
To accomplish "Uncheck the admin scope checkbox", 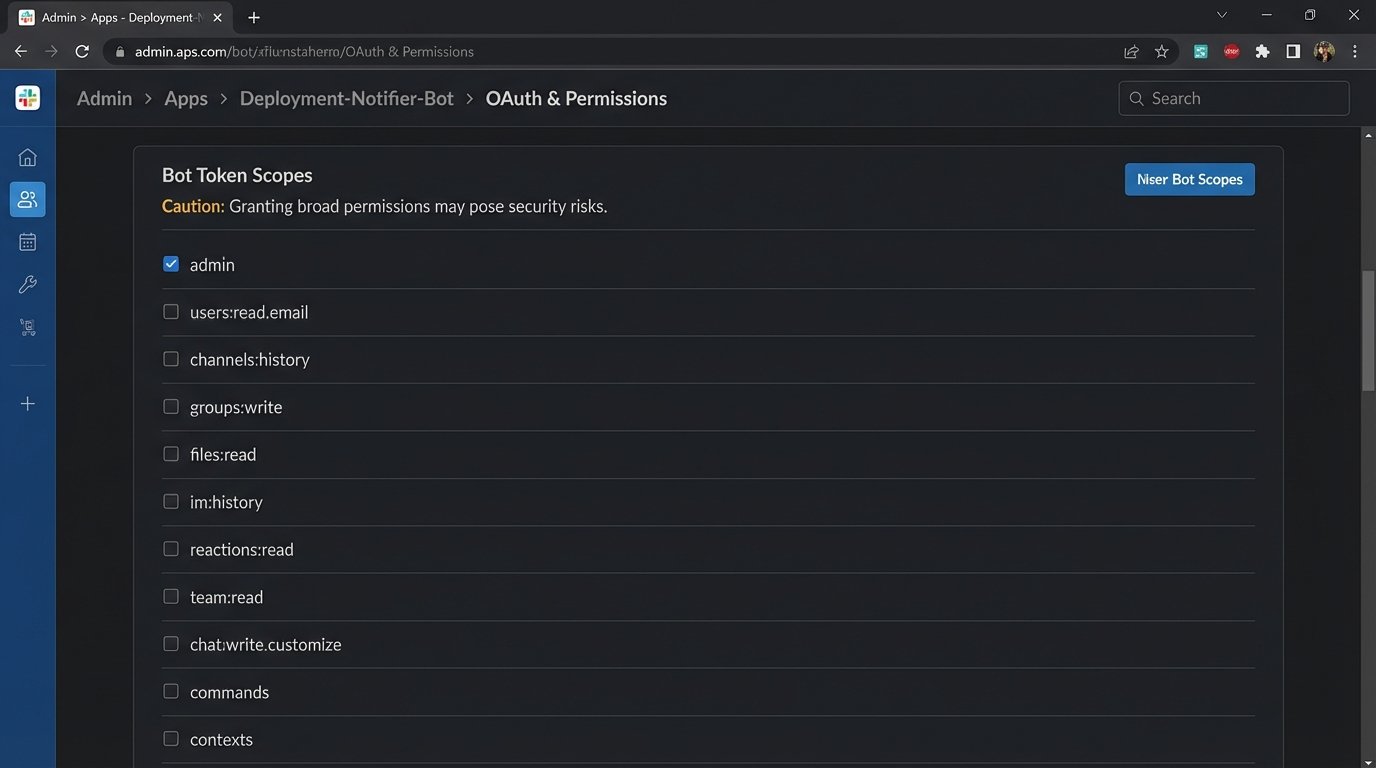I will (x=171, y=263).
